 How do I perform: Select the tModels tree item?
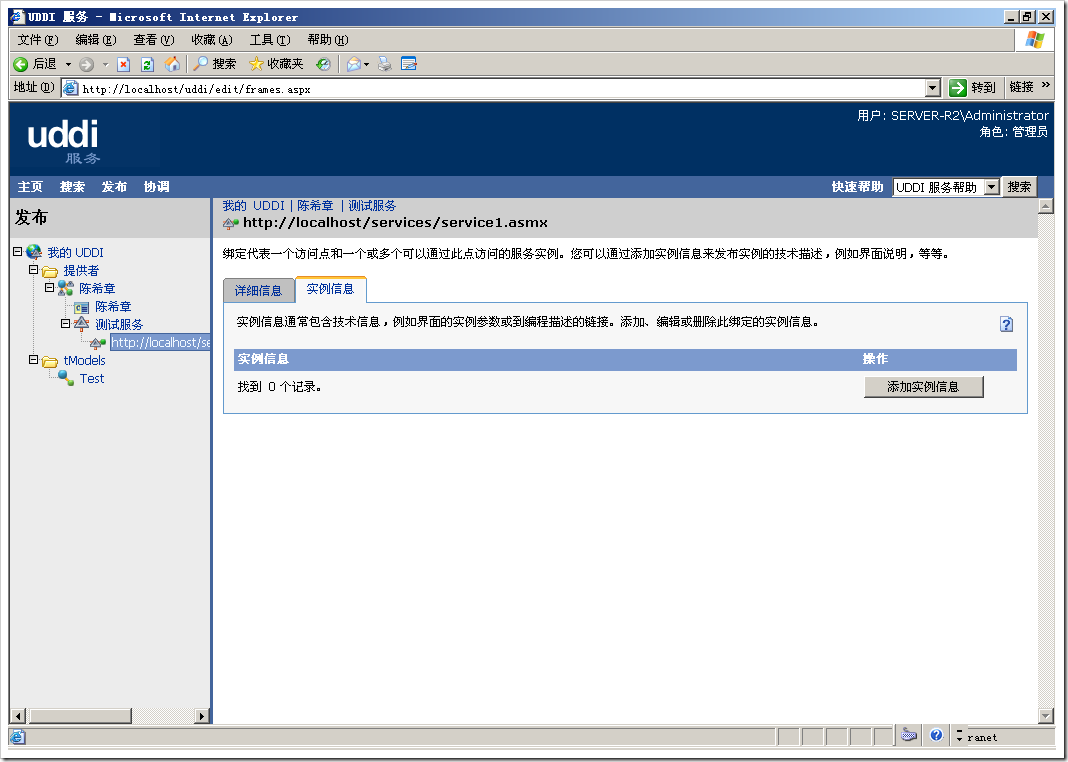point(84,361)
